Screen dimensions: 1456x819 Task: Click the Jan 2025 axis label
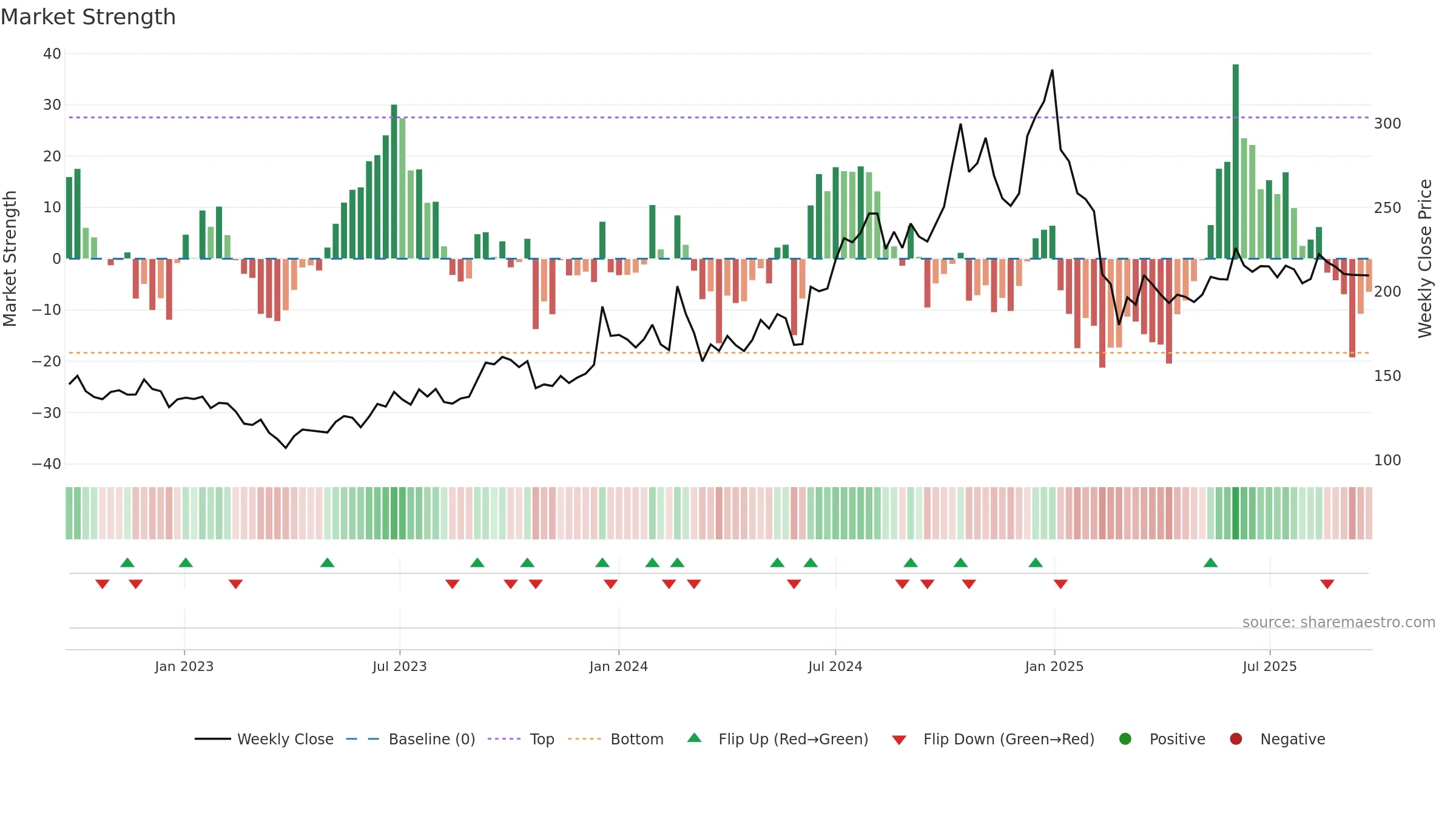1054,666
